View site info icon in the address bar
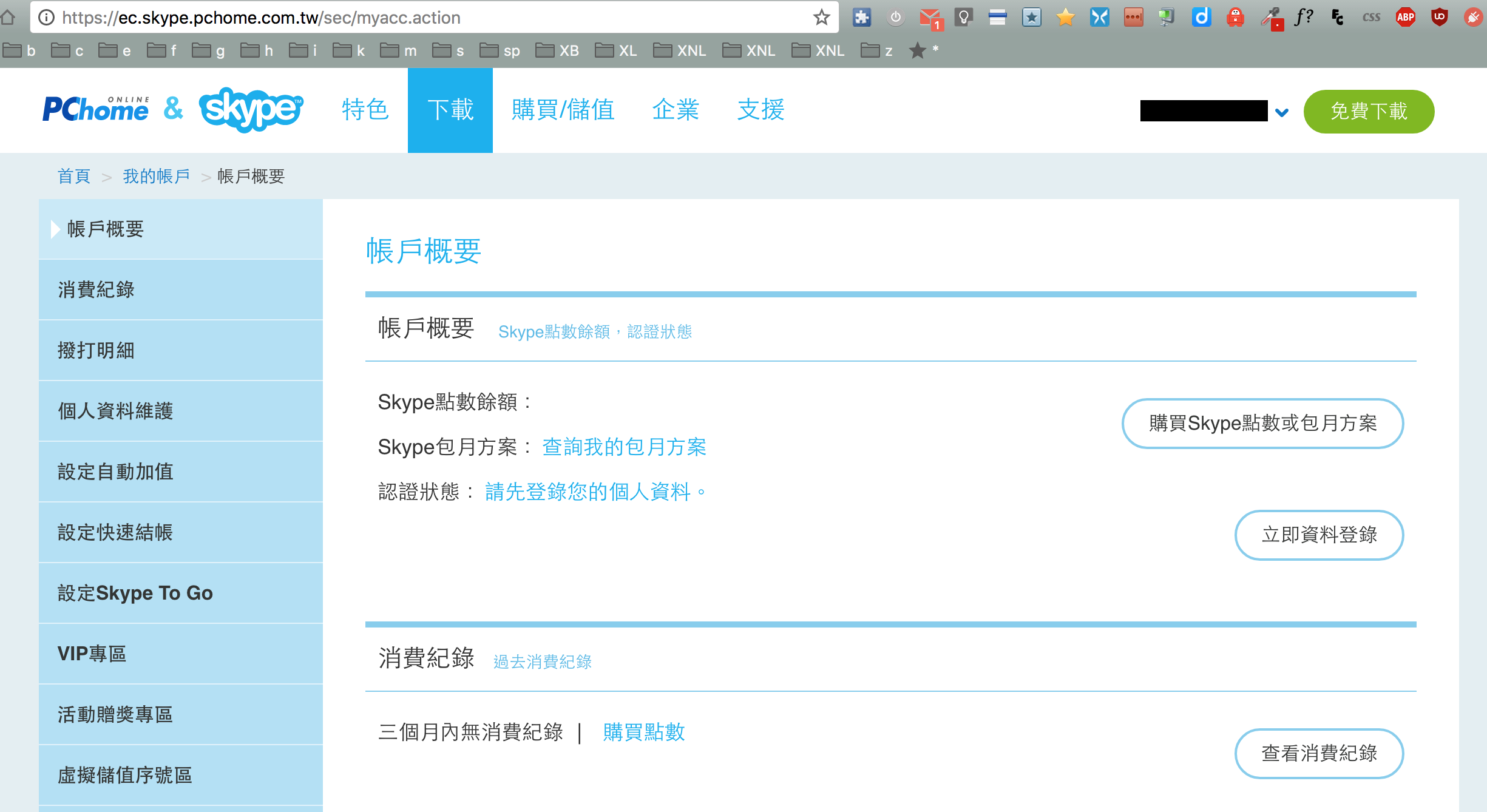 pyautogui.click(x=46, y=18)
